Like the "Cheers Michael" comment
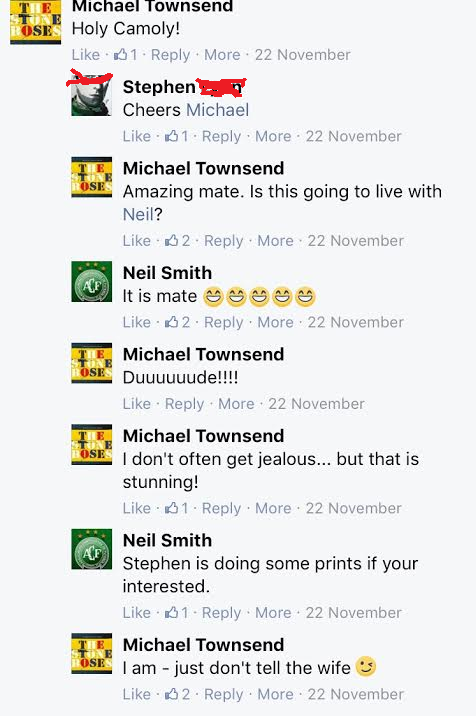 [x=137, y=137]
